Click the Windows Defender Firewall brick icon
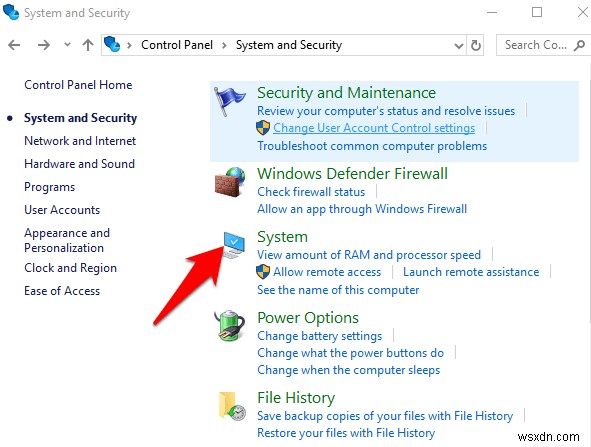591x447 pixels. 230,182
